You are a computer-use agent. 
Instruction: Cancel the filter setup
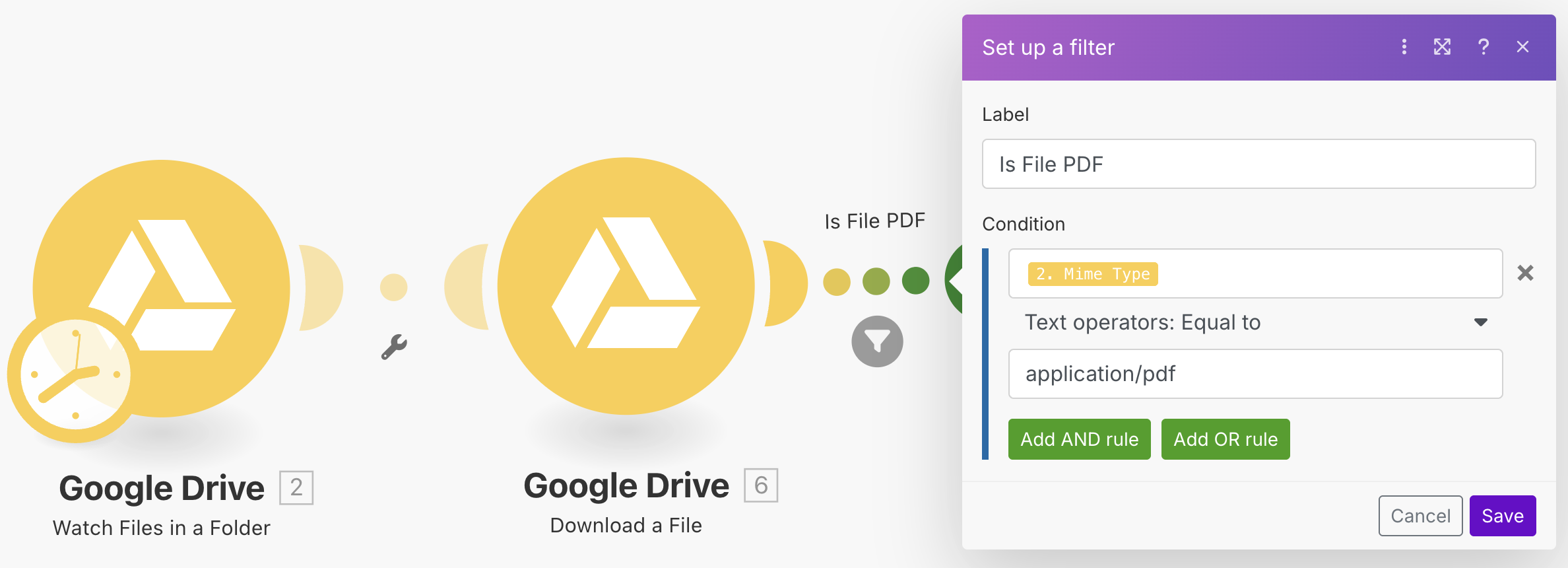click(1420, 516)
